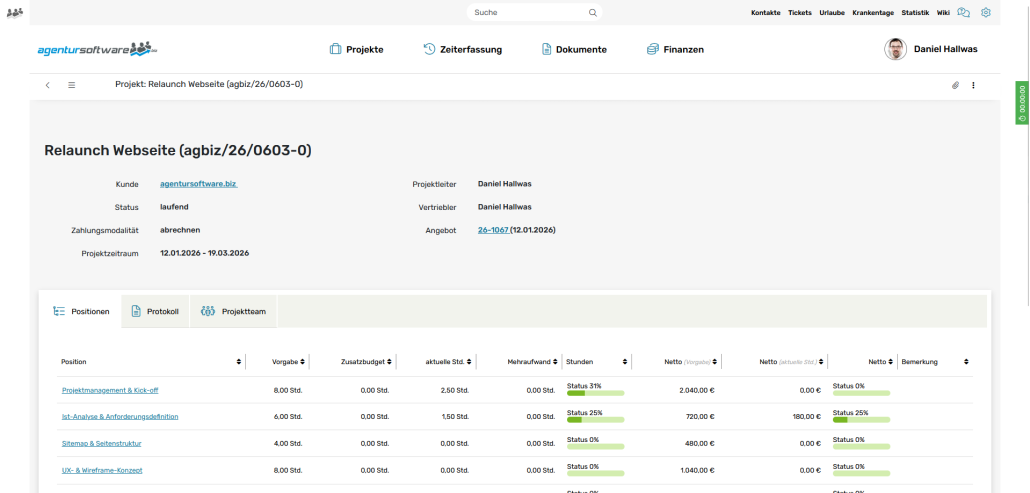Click the paperclip attachments icon
1030x493 pixels.
(x=955, y=85)
